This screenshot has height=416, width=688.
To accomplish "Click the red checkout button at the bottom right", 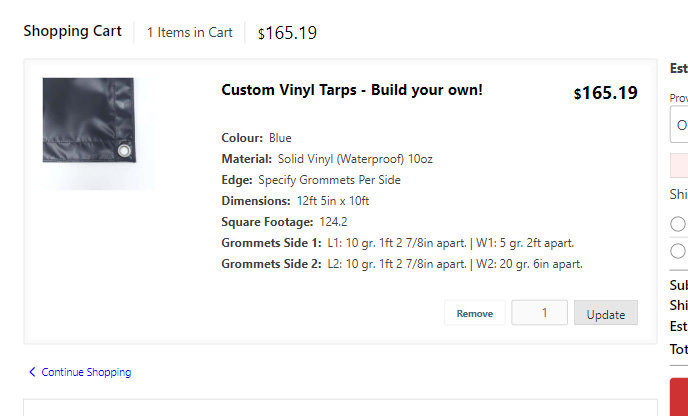I will tap(679, 397).
